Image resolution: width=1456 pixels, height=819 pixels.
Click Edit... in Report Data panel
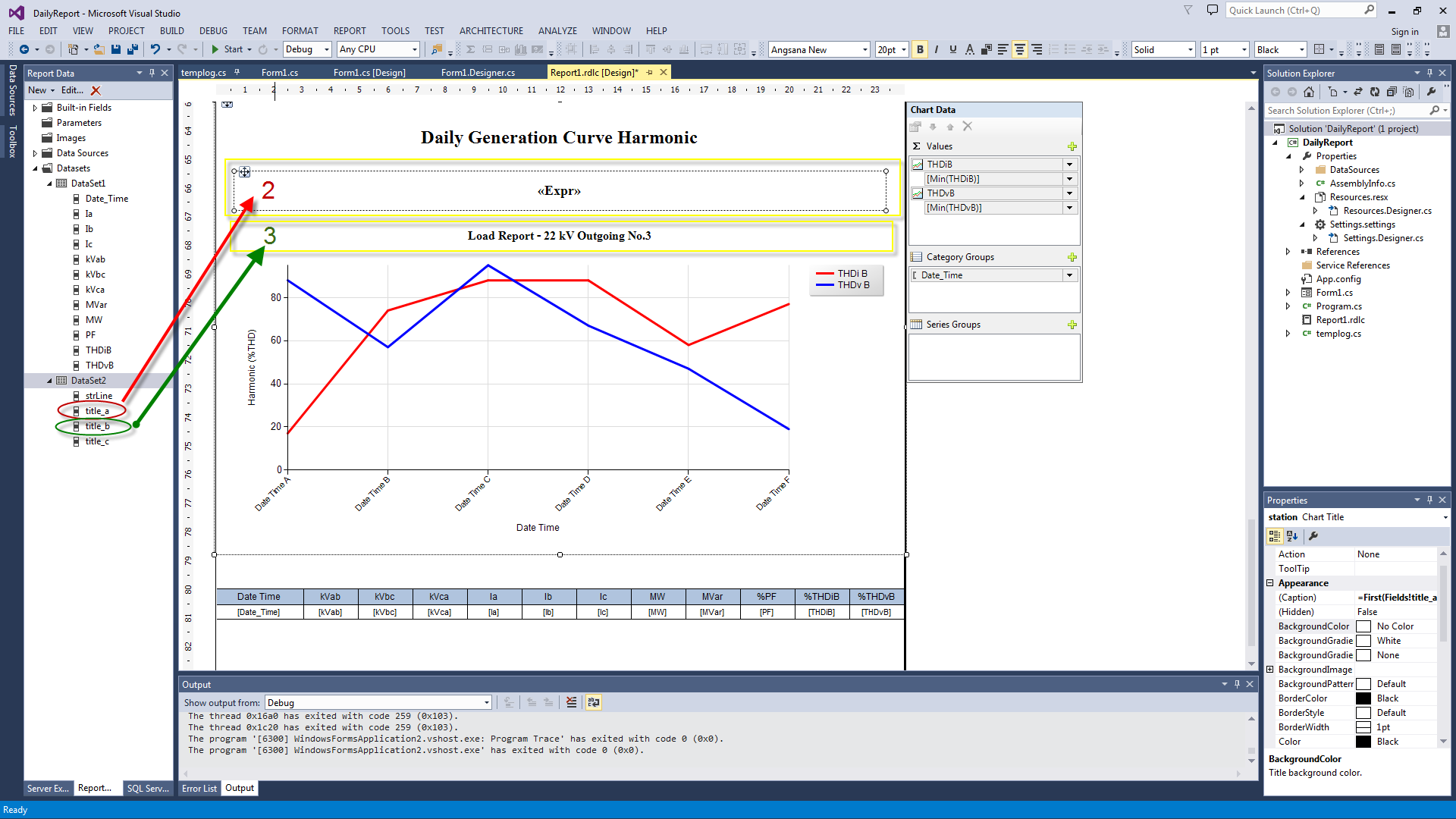(72, 90)
